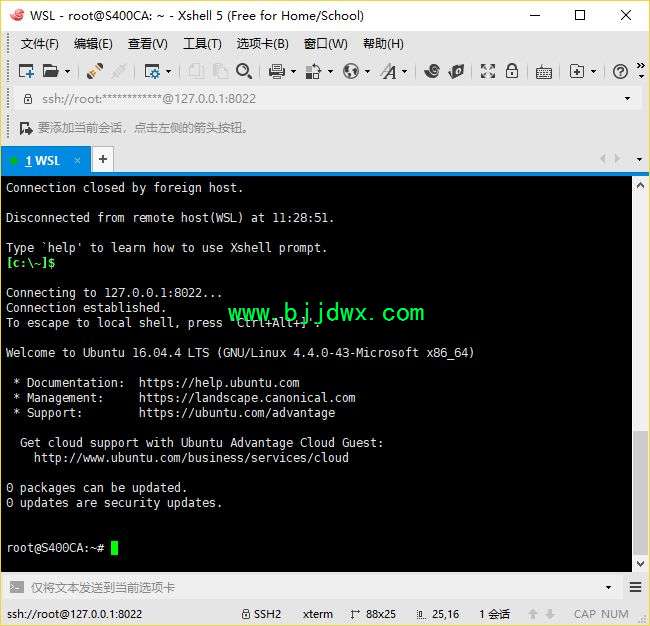Image resolution: width=650 pixels, height=626 pixels.
Task: Launch Xftp via the toolbar icon
Action: [432, 71]
